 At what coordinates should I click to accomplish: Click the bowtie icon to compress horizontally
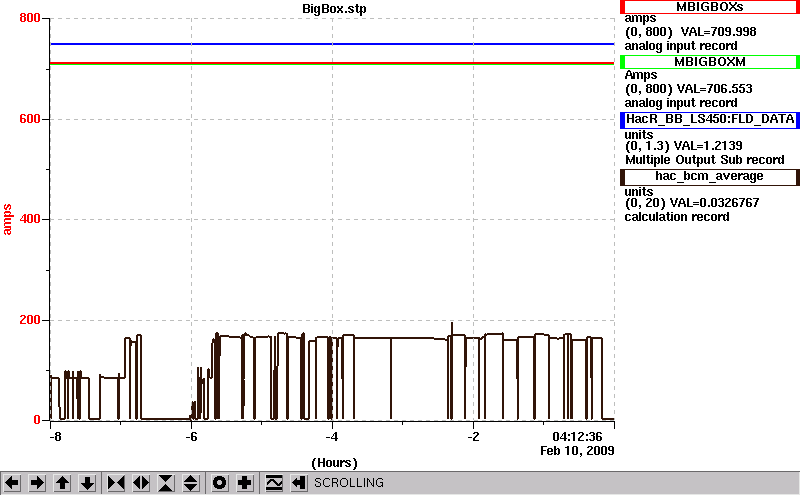point(116,483)
